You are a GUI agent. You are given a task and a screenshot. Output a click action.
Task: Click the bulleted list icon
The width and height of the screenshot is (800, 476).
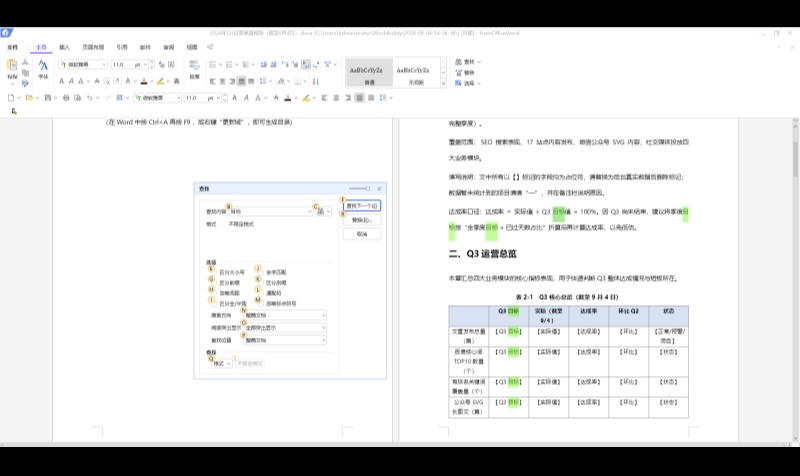(x=213, y=64)
